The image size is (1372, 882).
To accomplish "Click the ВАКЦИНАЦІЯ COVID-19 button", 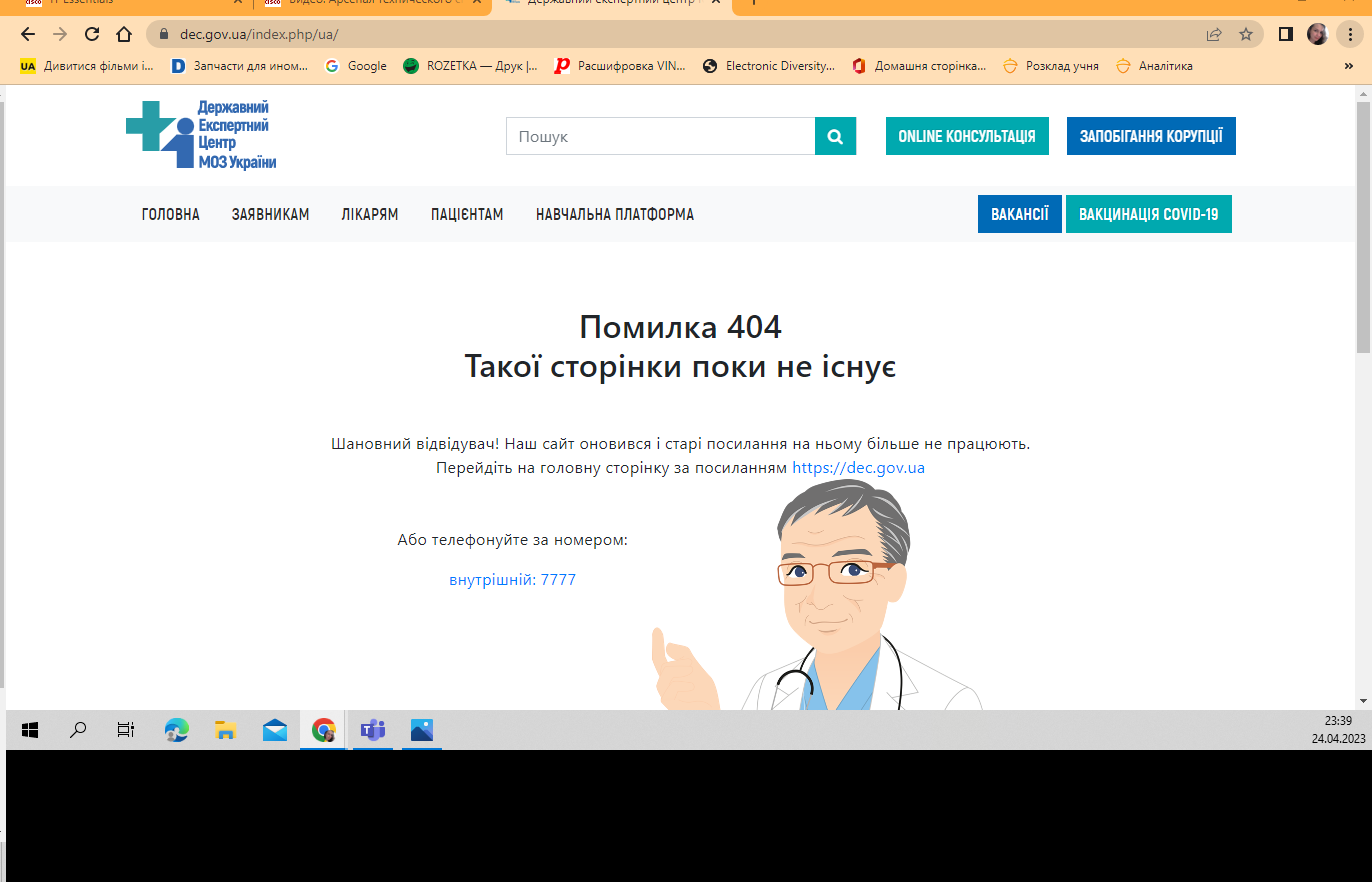I will (x=1148, y=215).
